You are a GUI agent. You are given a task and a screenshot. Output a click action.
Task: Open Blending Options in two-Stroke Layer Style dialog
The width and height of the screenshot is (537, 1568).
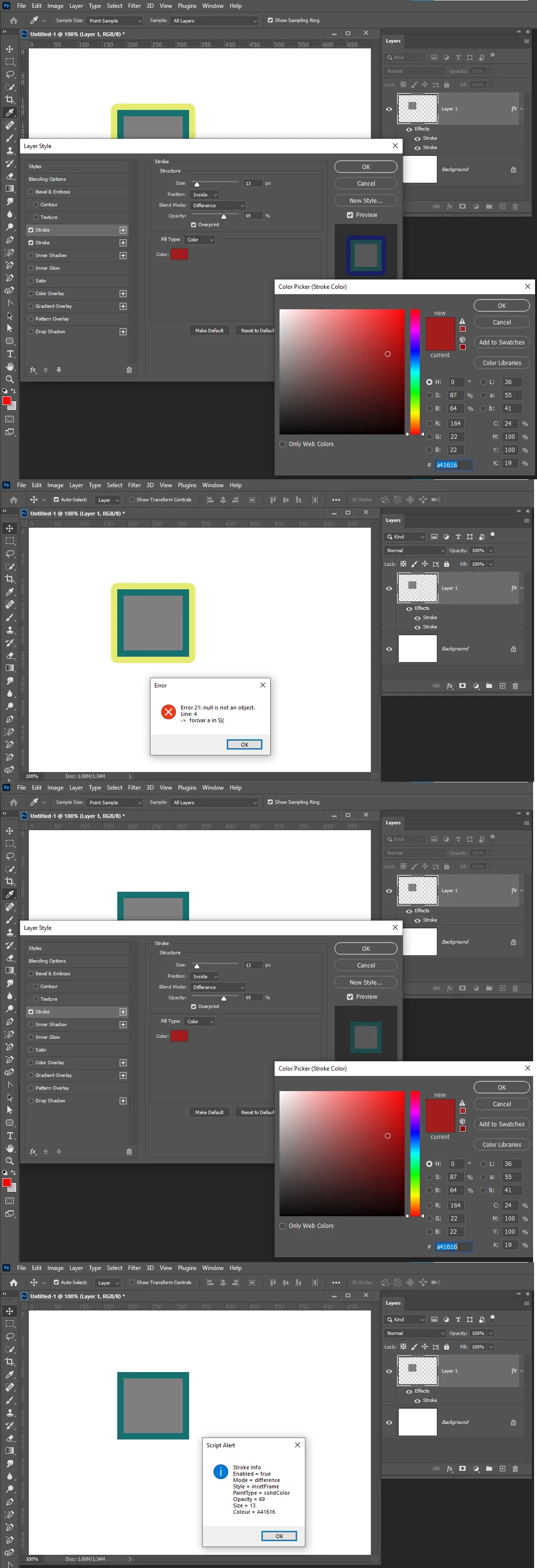47,179
